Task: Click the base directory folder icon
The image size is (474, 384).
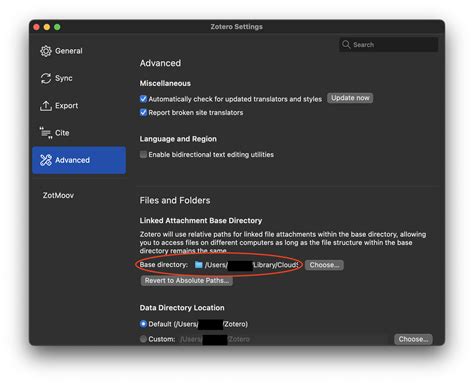Action: (x=199, y=265)
